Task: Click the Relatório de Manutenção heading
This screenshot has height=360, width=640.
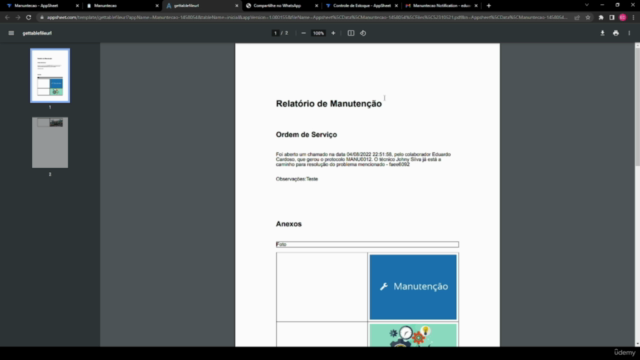Action: pyautogui.click(x=329, y=104)
